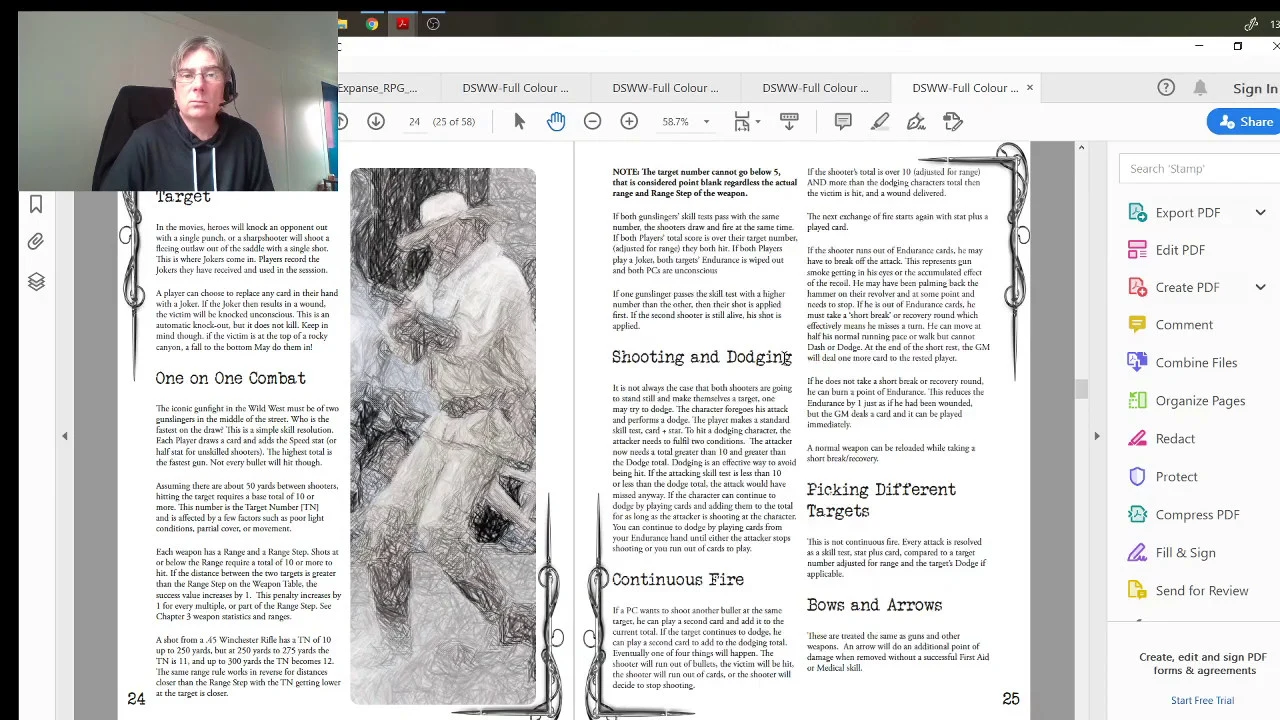Click the 'Continuous Fire' heading
The width and height of the screenshot is (1280, 720).
tap(678, 580)
